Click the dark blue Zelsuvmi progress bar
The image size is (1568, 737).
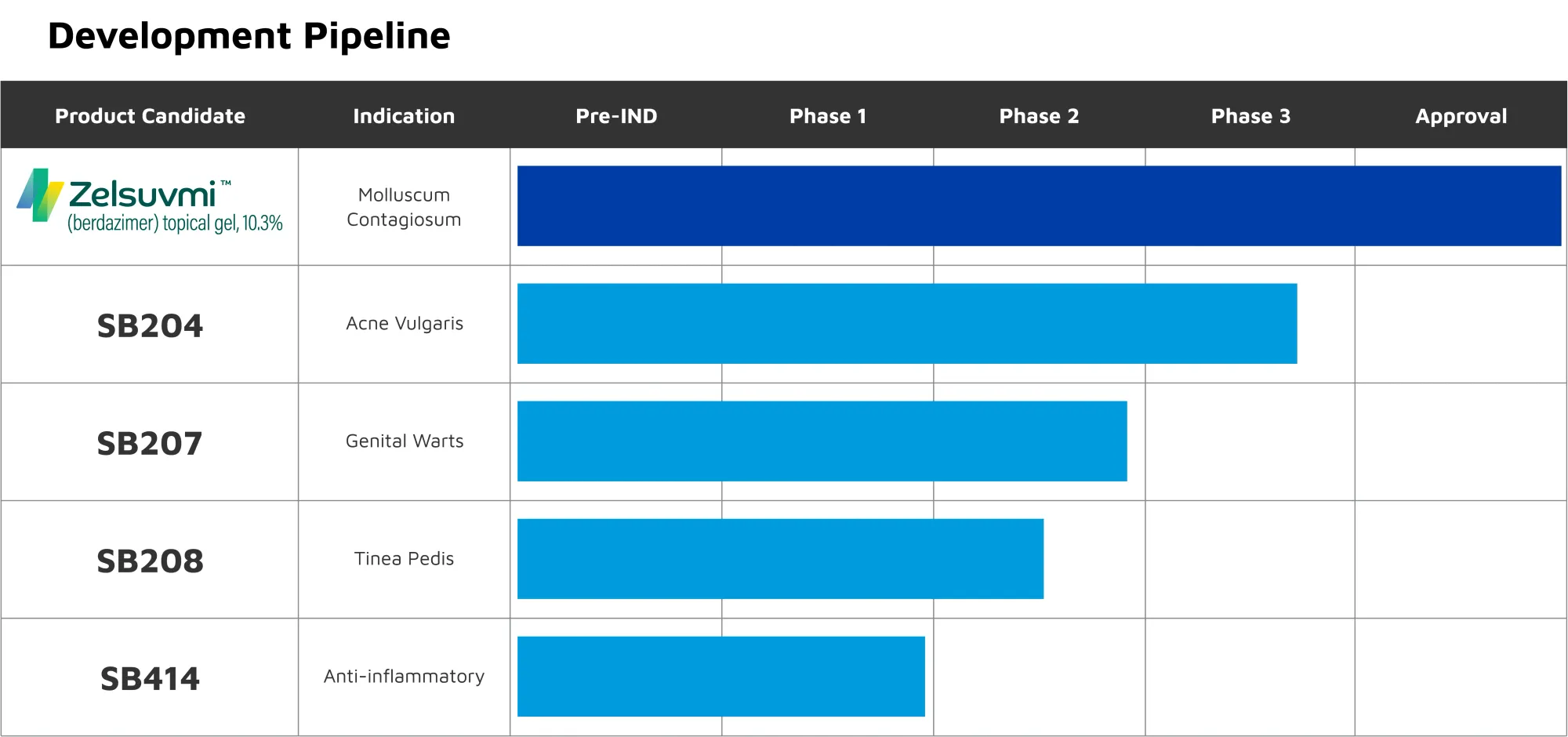point(1039,206)
